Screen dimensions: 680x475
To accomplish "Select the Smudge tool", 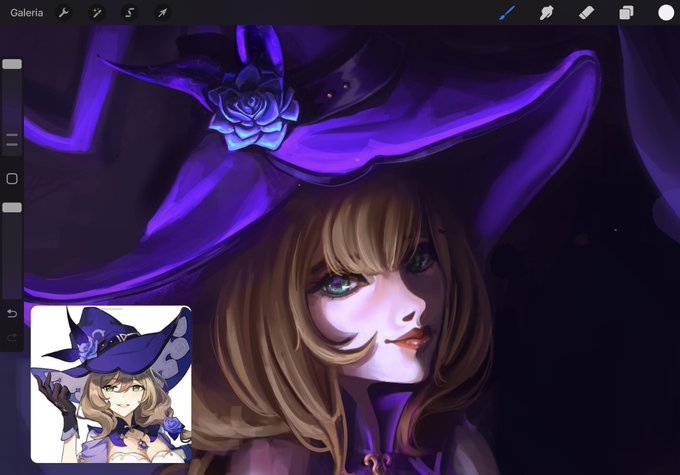I will tap(546, 13).
